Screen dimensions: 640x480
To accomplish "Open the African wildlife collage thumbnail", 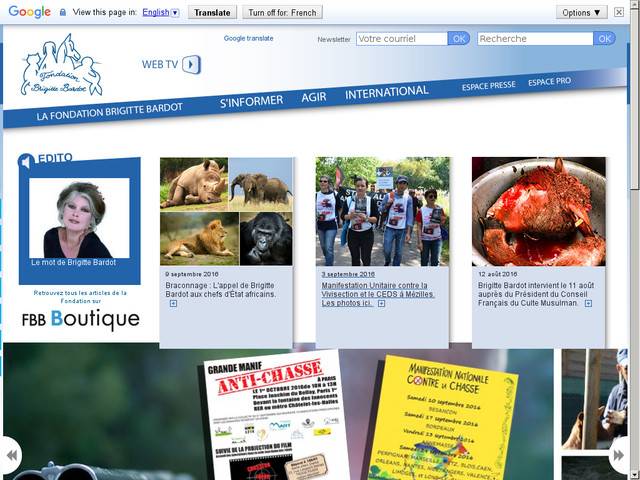I will pos(226,211).
